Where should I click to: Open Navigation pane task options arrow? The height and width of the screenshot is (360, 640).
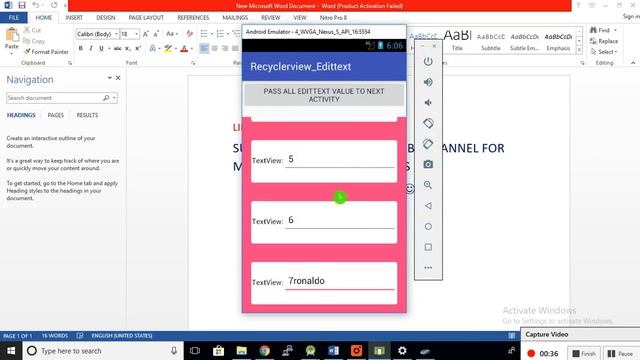pyautogui.click(x=109, y=78)
